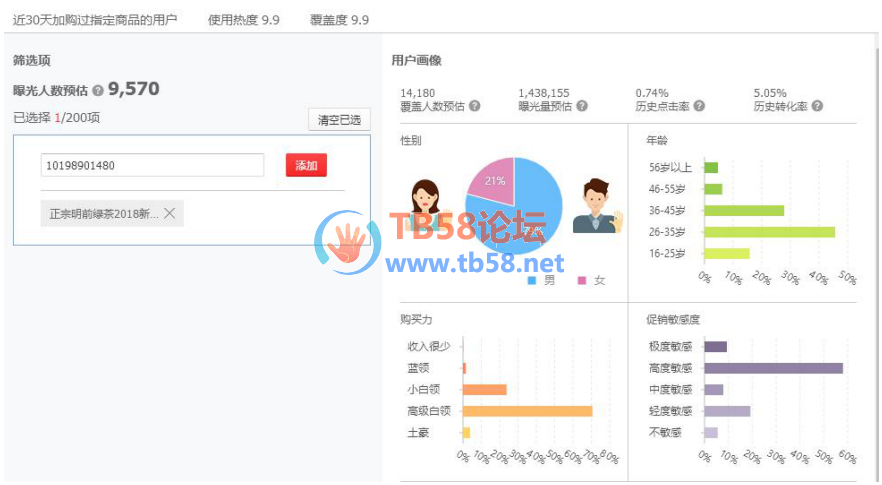Click help icon beside 曝光量预估
Screen dimensions: 882x485
[582, 106]
